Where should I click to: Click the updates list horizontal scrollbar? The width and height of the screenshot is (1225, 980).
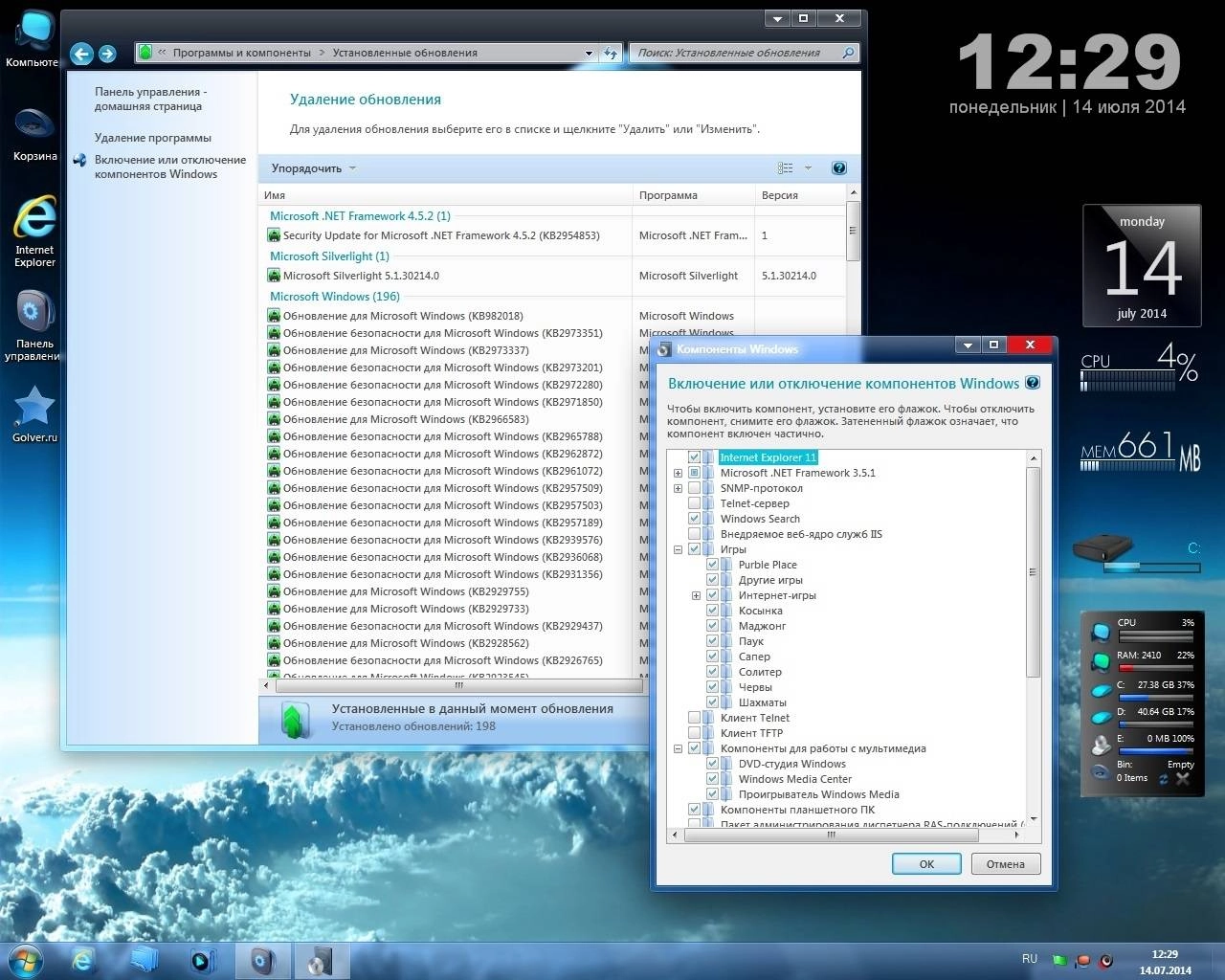click(x=459, y=685)
